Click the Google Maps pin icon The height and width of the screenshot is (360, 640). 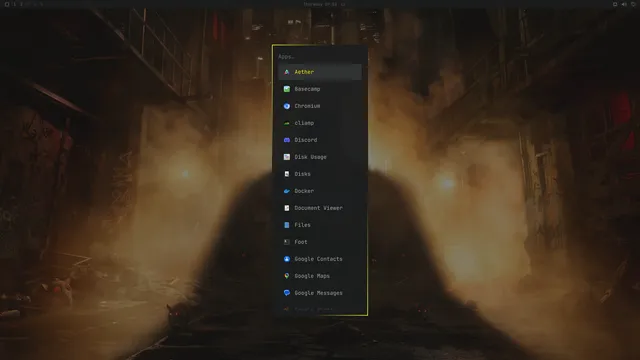[x=287, y=276]
